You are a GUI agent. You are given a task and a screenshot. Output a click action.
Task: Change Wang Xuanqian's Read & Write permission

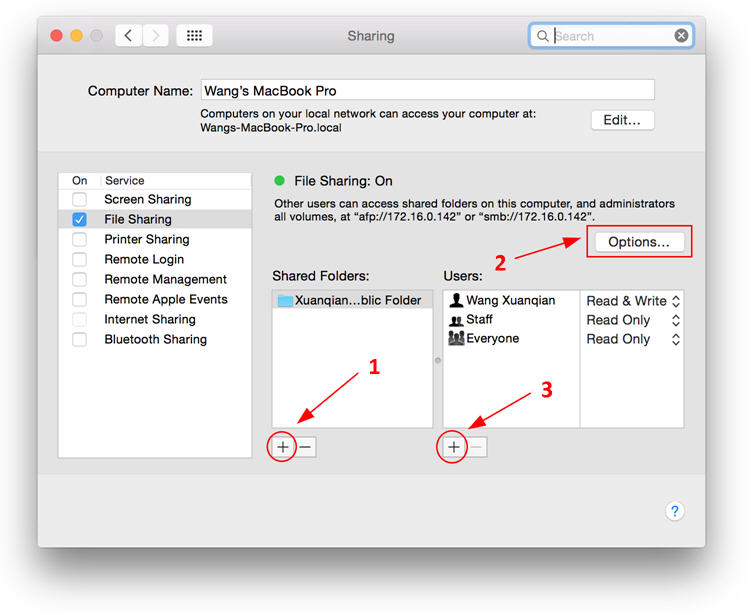coord(632,301)
